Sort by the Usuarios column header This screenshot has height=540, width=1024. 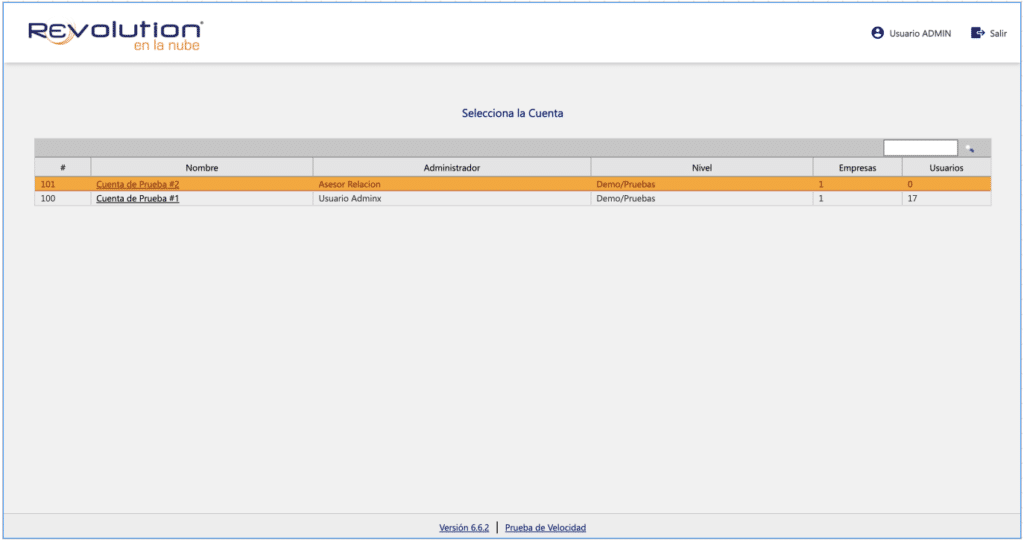(x=946, y=168)
